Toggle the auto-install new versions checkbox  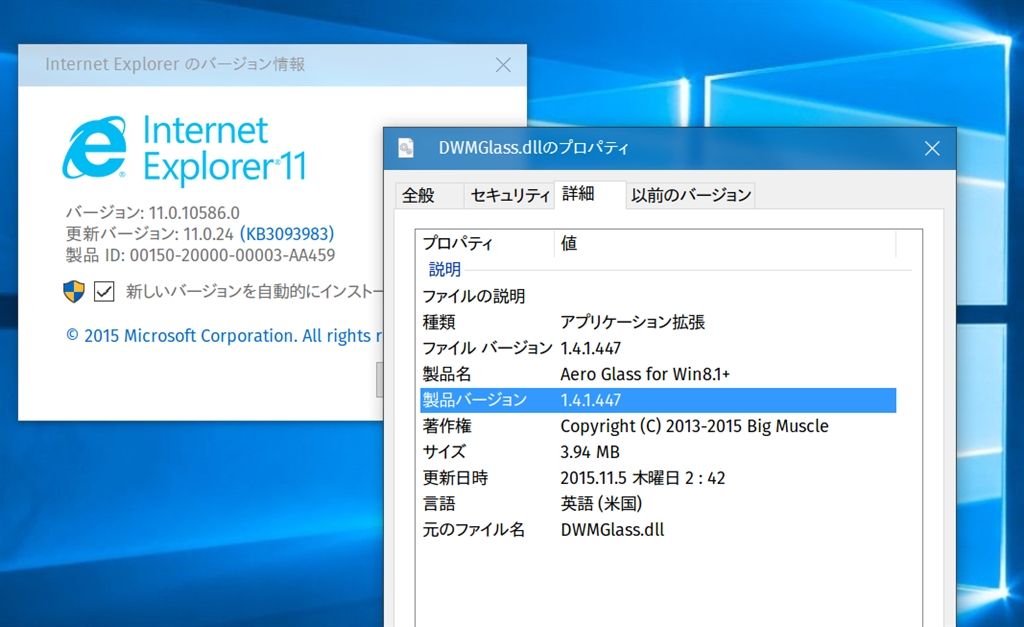pos(104,291)
